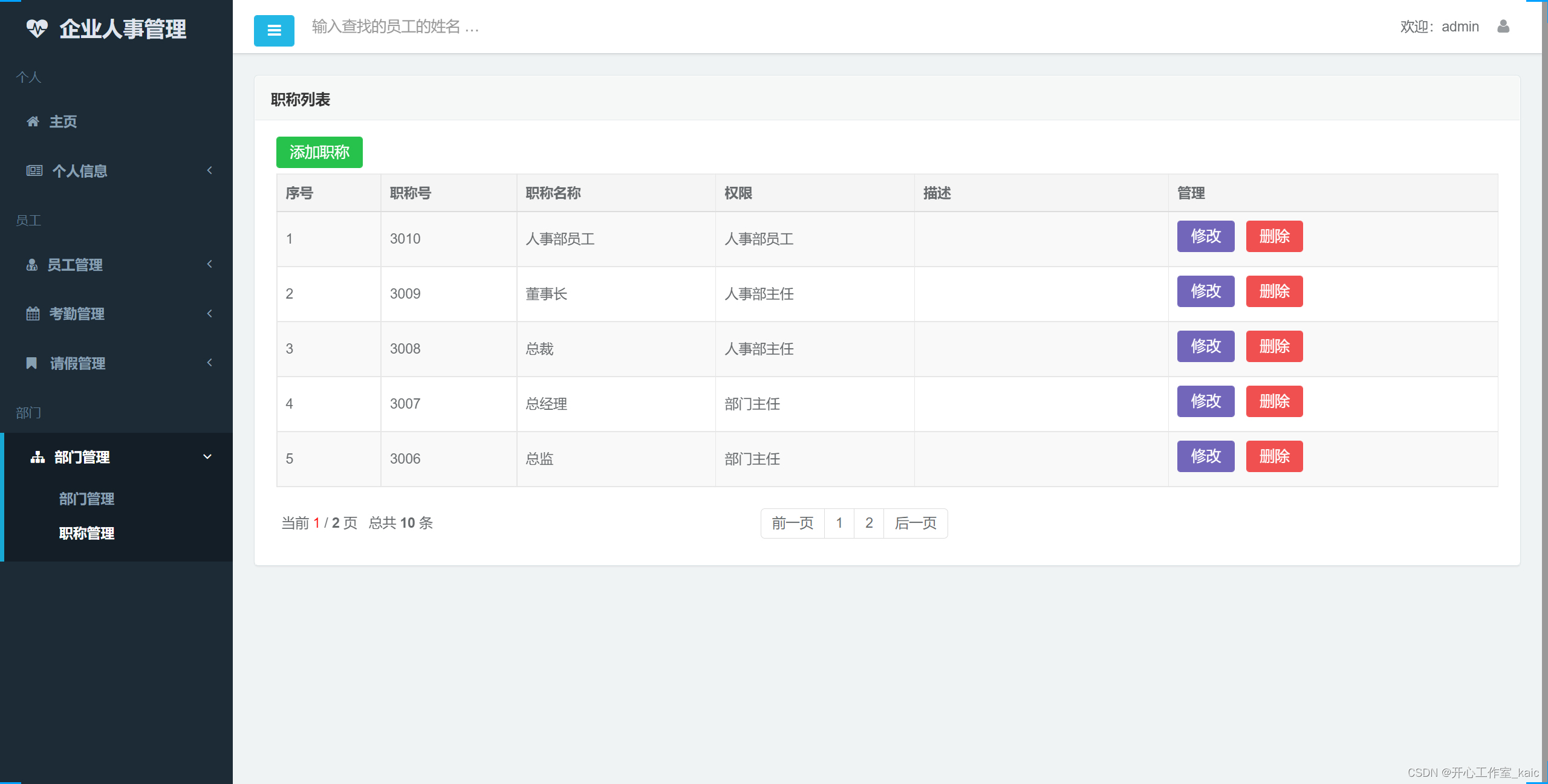Image resolution: width=1548 pixels, height=784 pixels.
Task: Select the 职称管理 submenu item
Action: [x=87, y=533]
